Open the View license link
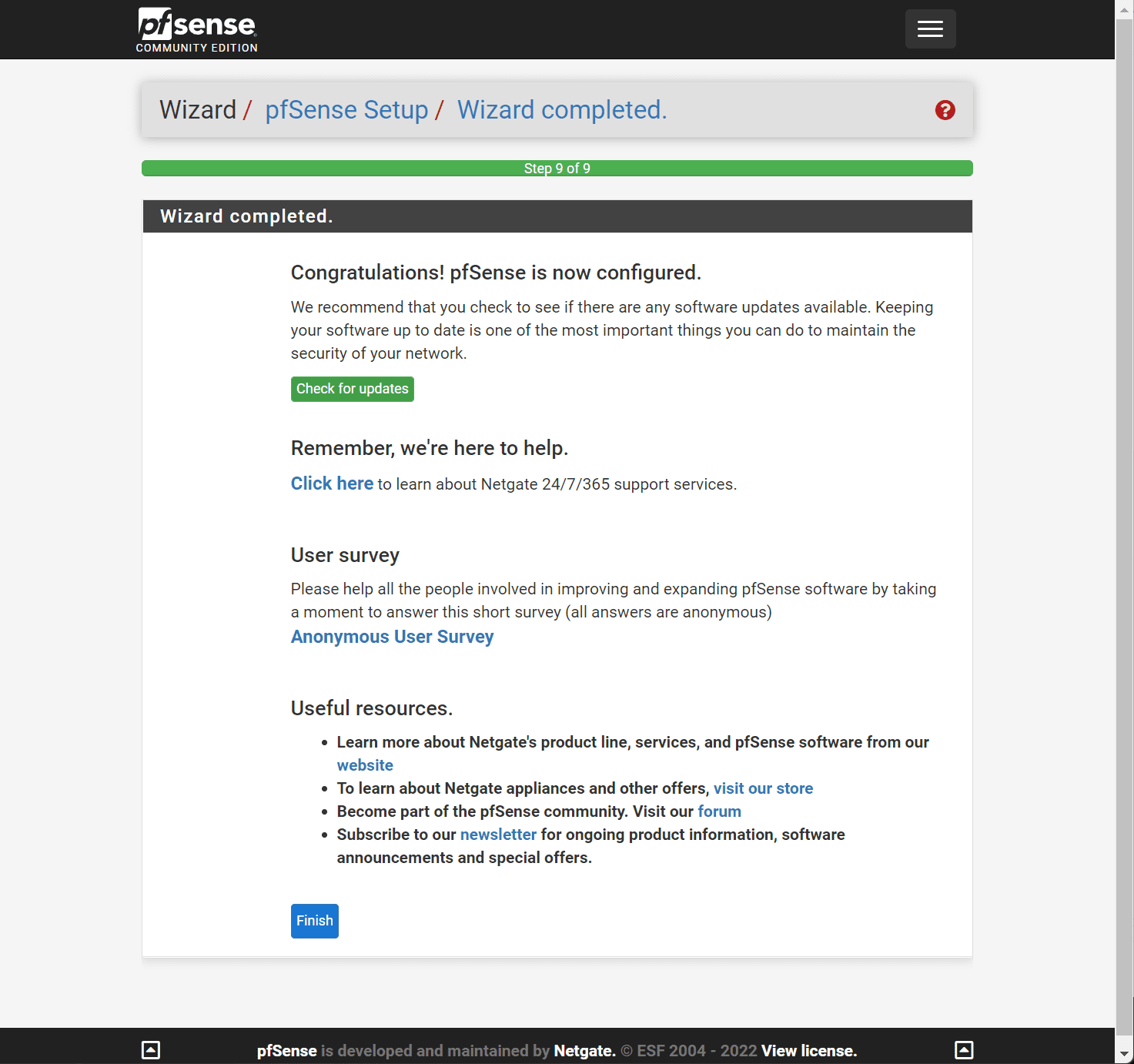 [x=809, y=1051]
